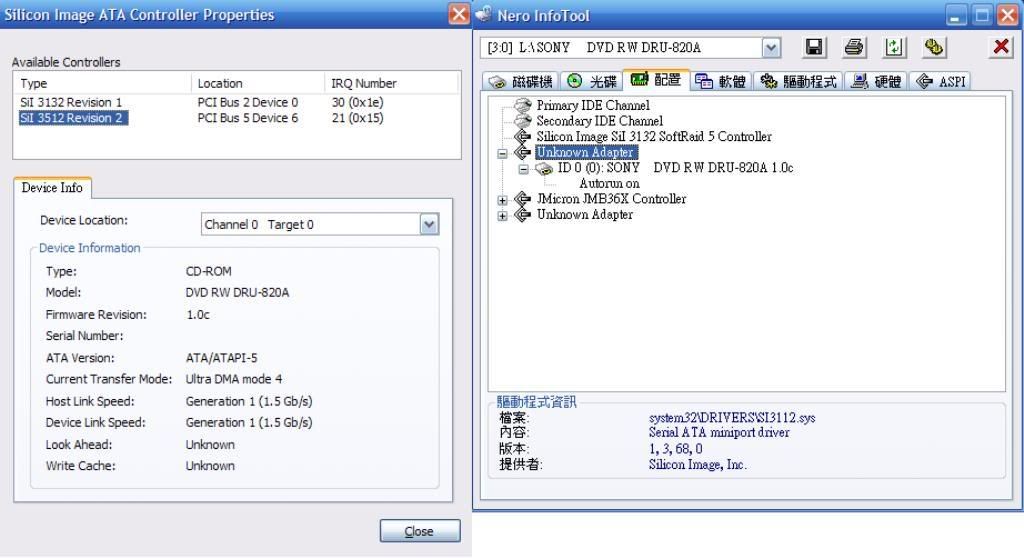Collapse the ID 0 SONY drive node

tap(523, 170)
